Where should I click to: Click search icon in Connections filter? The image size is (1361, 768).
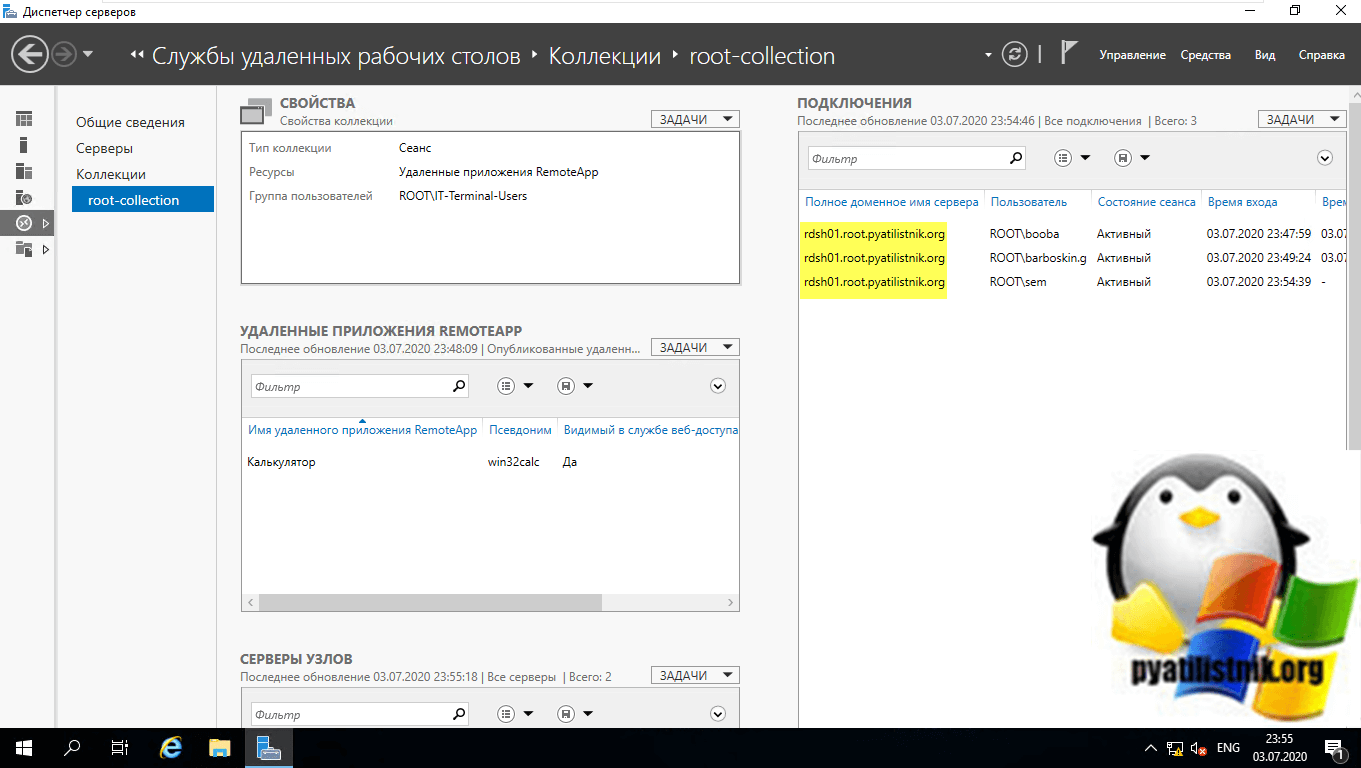point(1016,158)
